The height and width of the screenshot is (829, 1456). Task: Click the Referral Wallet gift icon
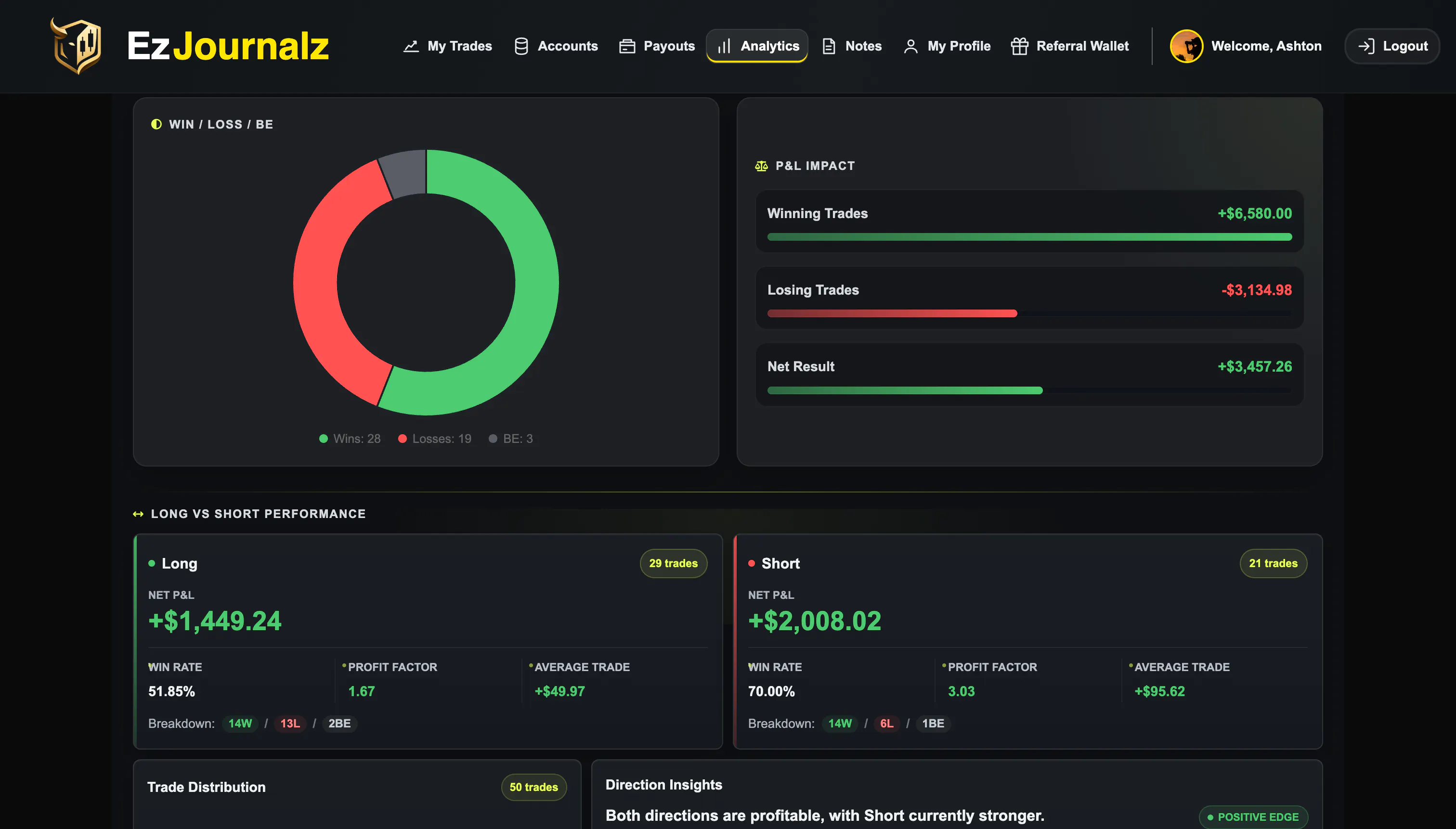coord(1019,46)
